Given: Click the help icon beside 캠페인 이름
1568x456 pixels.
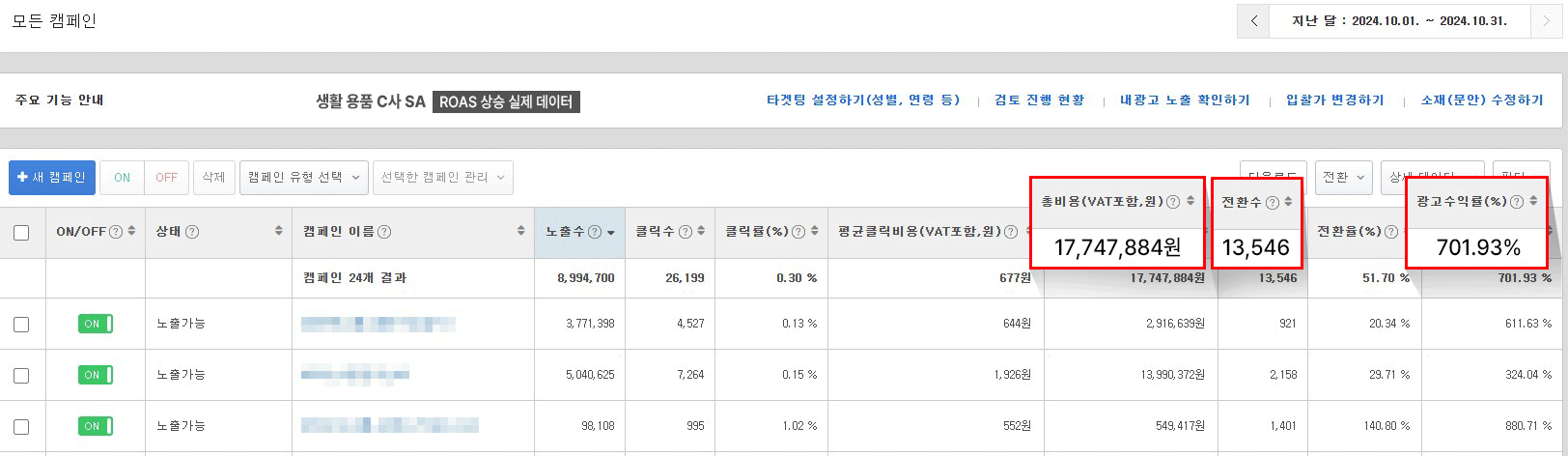Looking at the screenshot, I should [384, 232].
